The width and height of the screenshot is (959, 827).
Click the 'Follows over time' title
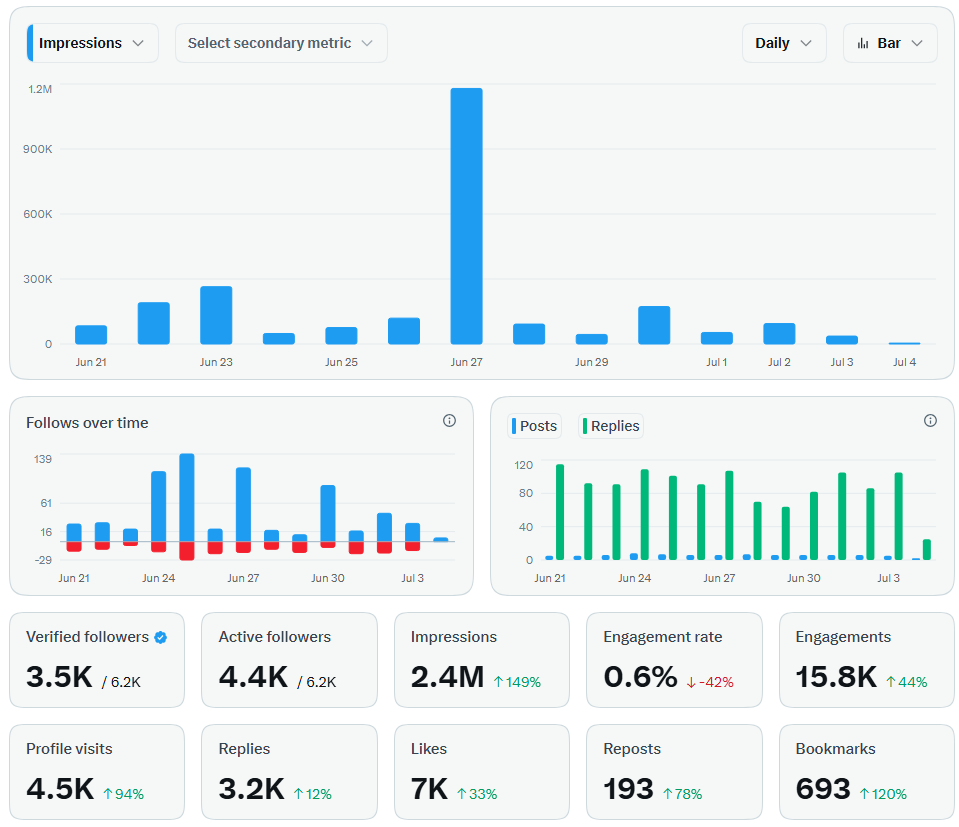[x=87, y=423]
